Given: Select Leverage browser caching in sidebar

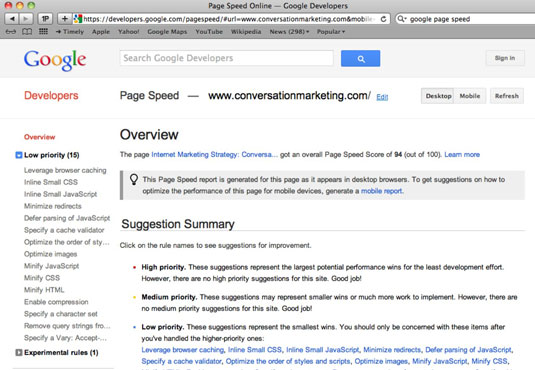Looking at the screenshot, I should pos(65,170).
